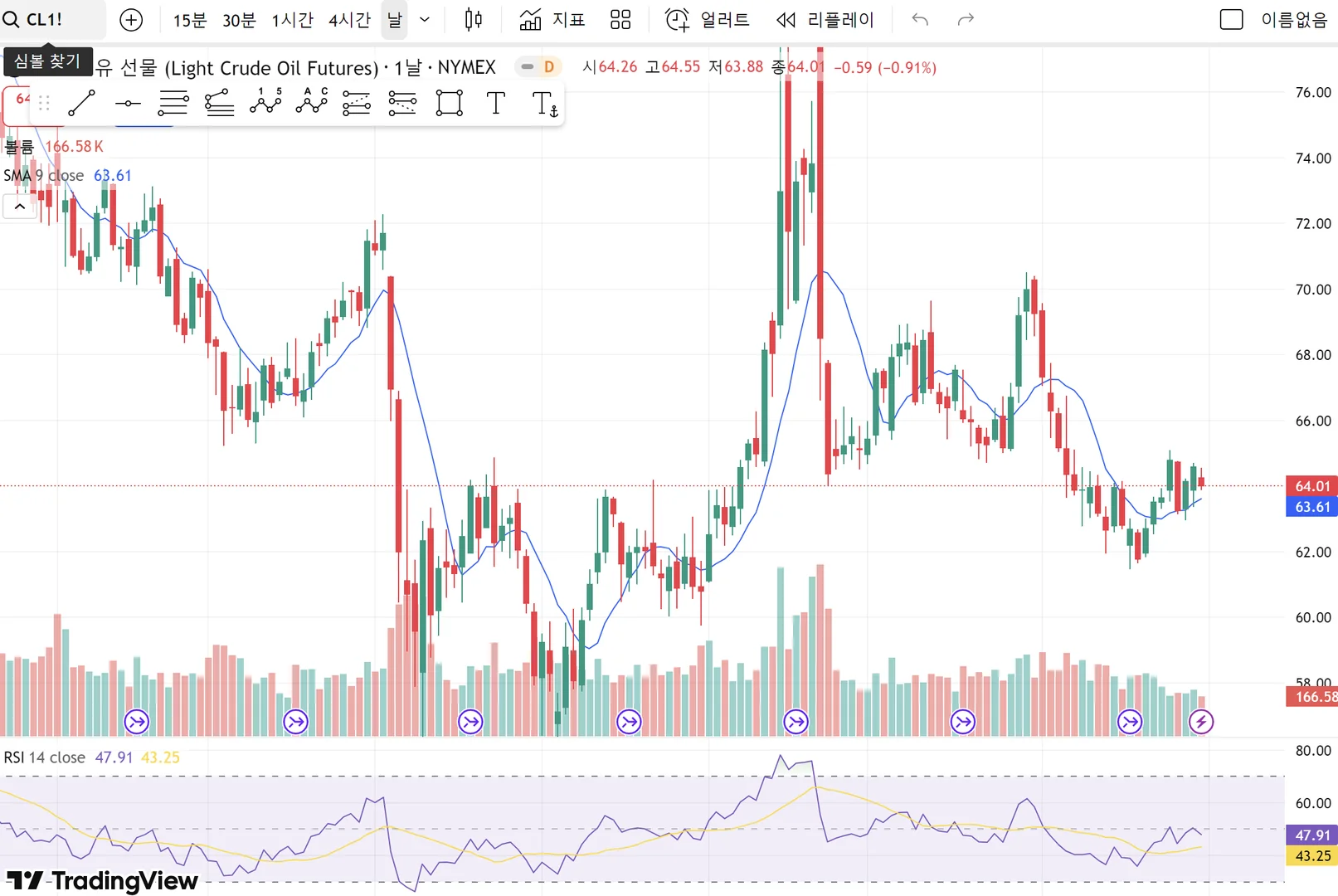Pick the rectangle shape tool
This screenshot has height=896, width=1338.
[449, 103]
